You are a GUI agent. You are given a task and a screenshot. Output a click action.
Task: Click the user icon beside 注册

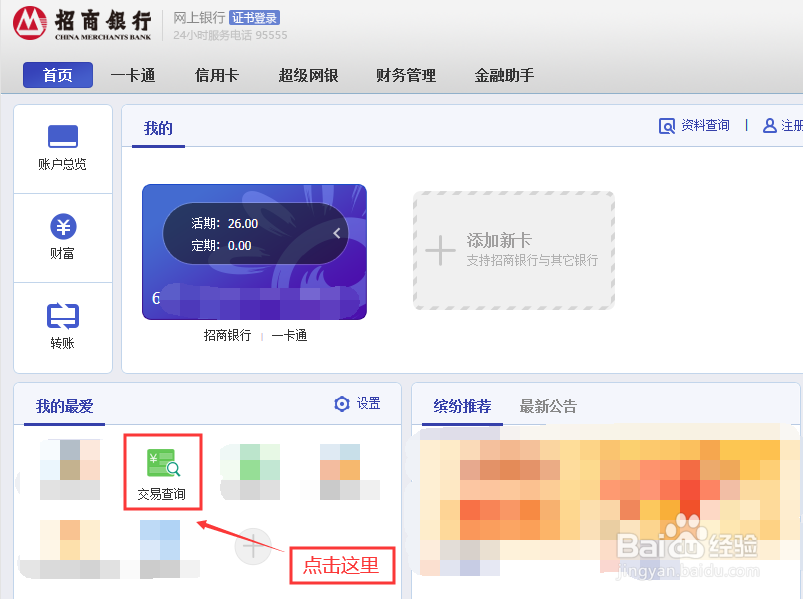(769, 125)
